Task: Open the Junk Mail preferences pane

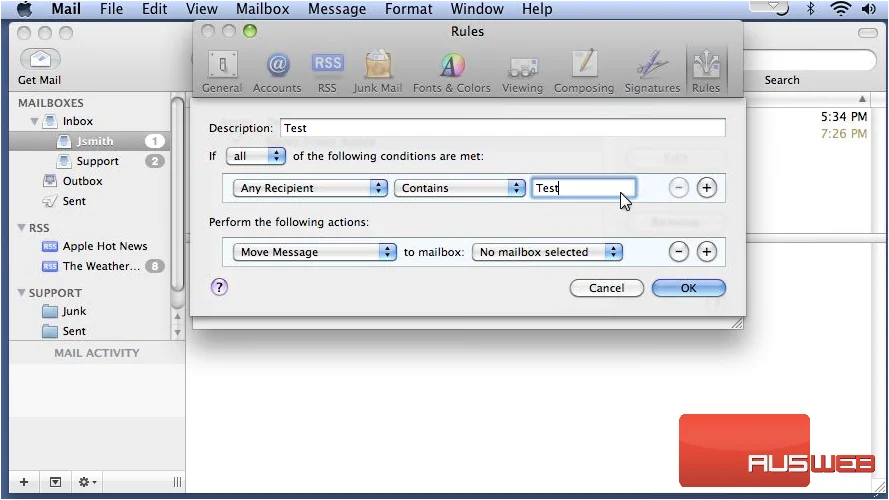Action: point(378,71)
